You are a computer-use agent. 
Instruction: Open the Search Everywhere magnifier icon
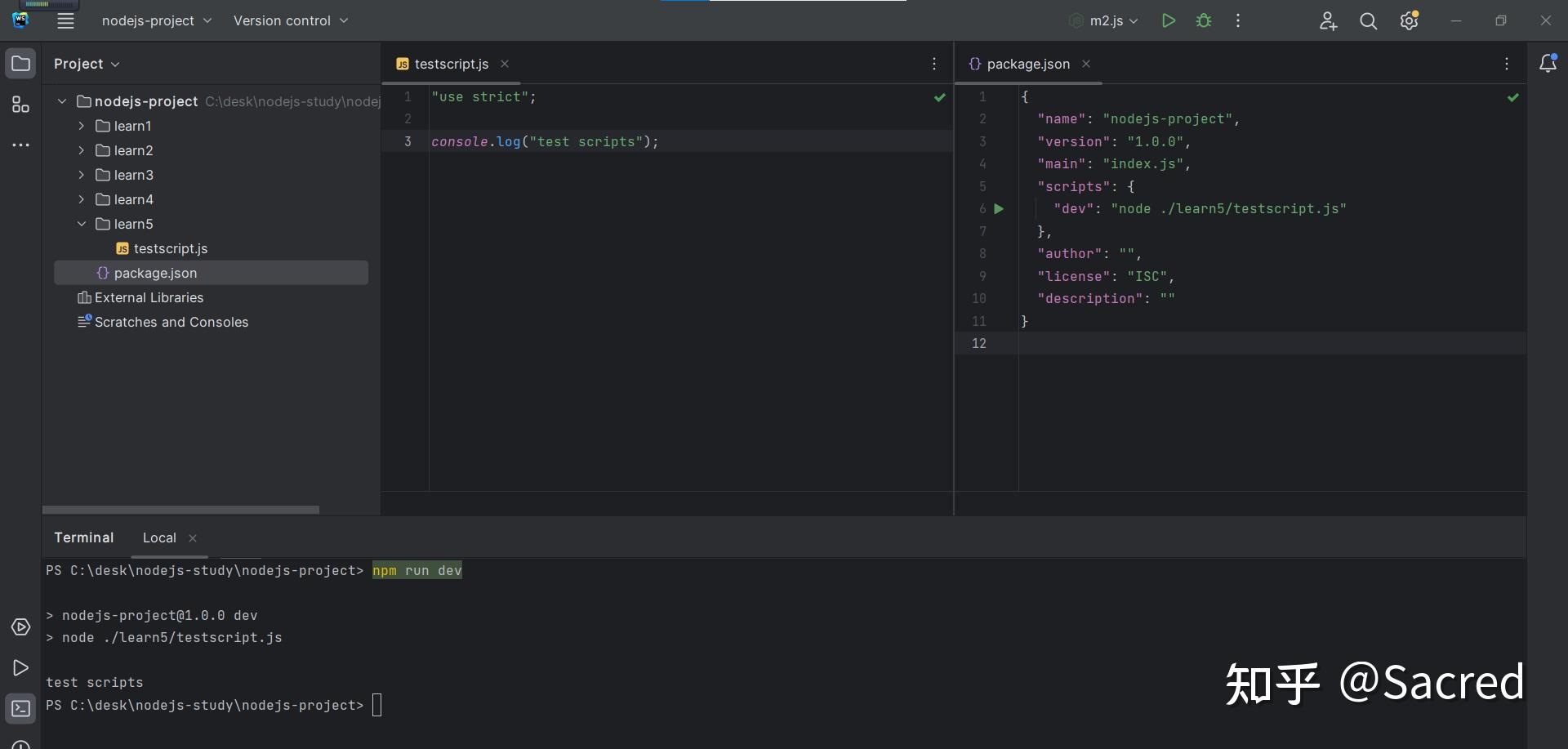click(1368, 21)
